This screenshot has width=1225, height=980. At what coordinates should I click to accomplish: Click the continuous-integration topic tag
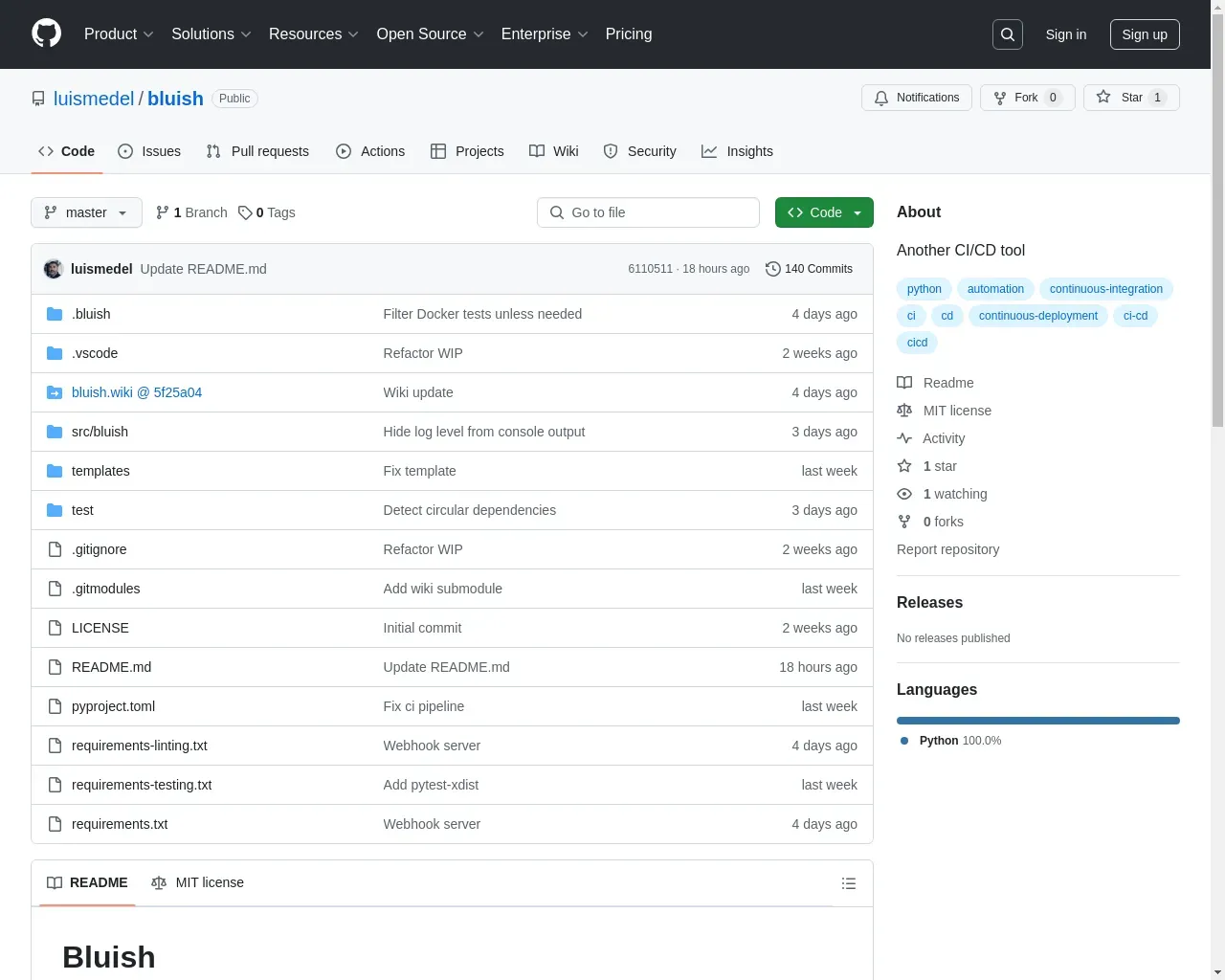click(1106, 289)
